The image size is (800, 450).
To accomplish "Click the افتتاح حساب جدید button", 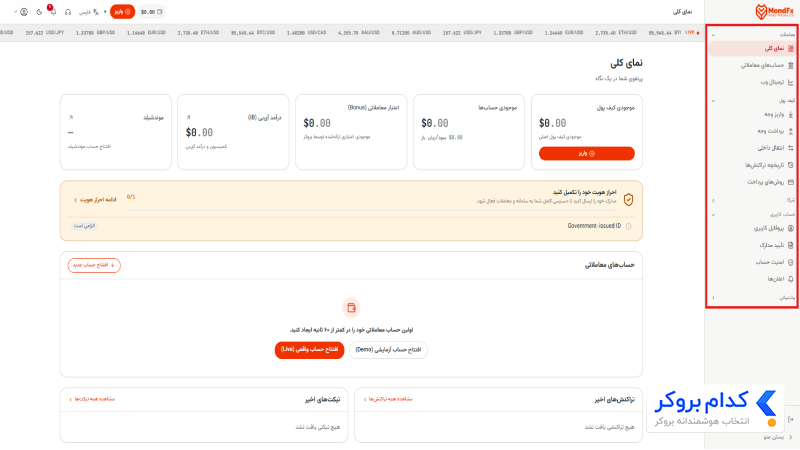I will [x=94, y=265].
